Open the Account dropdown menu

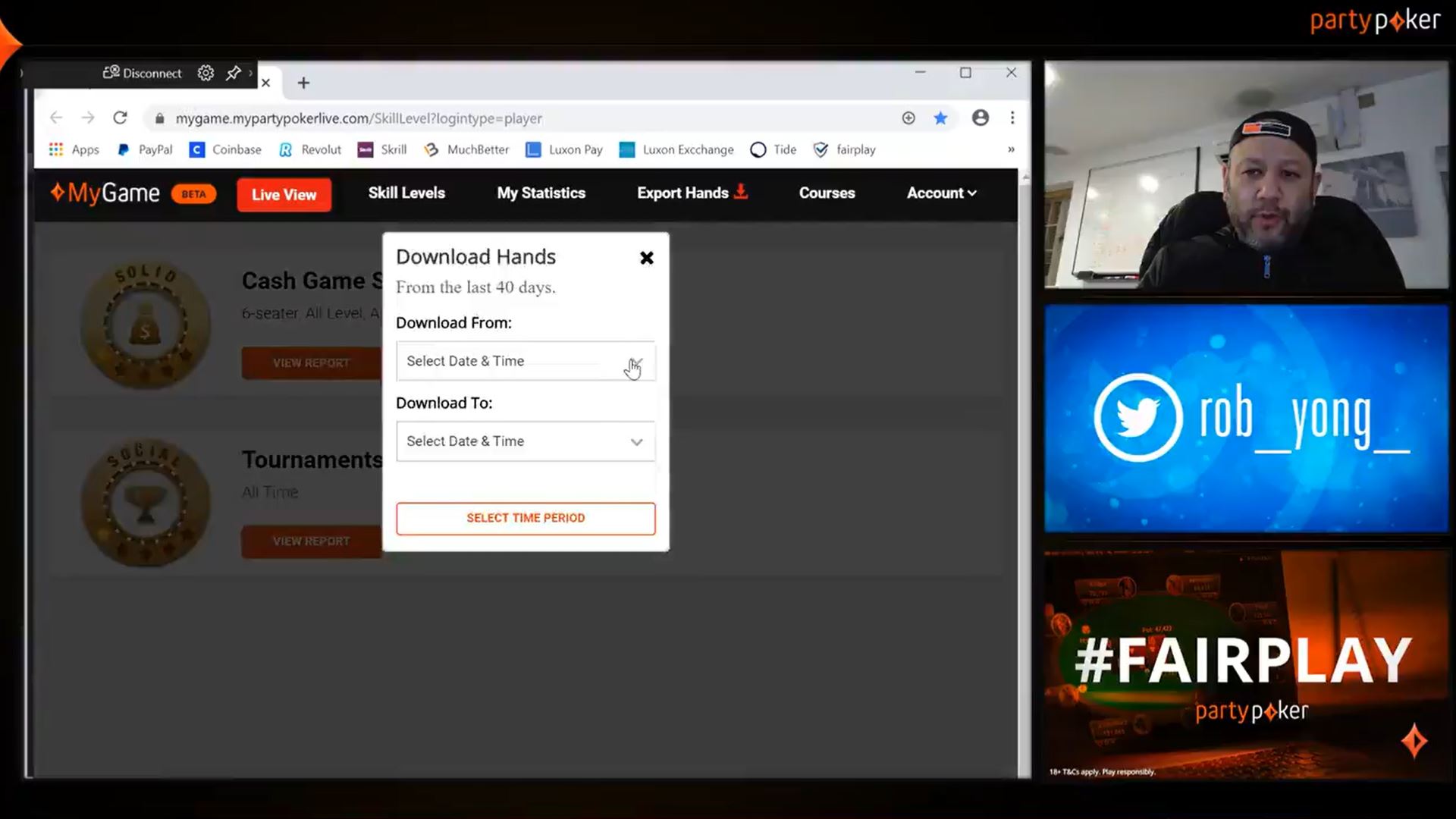point(941,193)
